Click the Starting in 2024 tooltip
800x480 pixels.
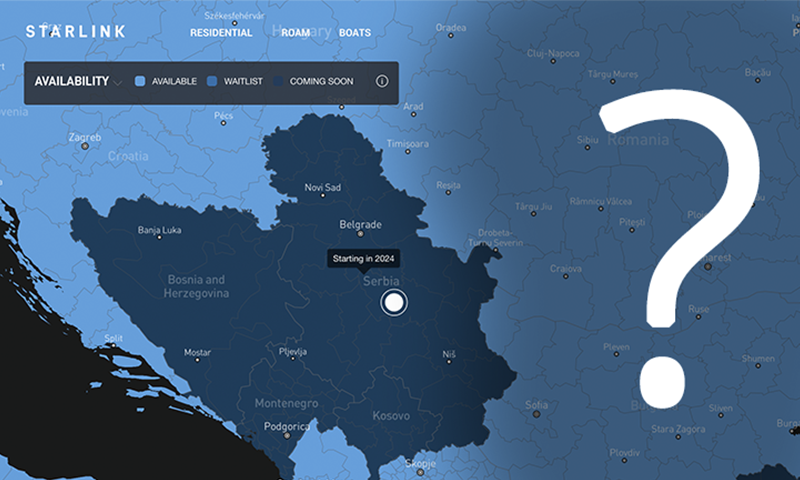point(363,259)
